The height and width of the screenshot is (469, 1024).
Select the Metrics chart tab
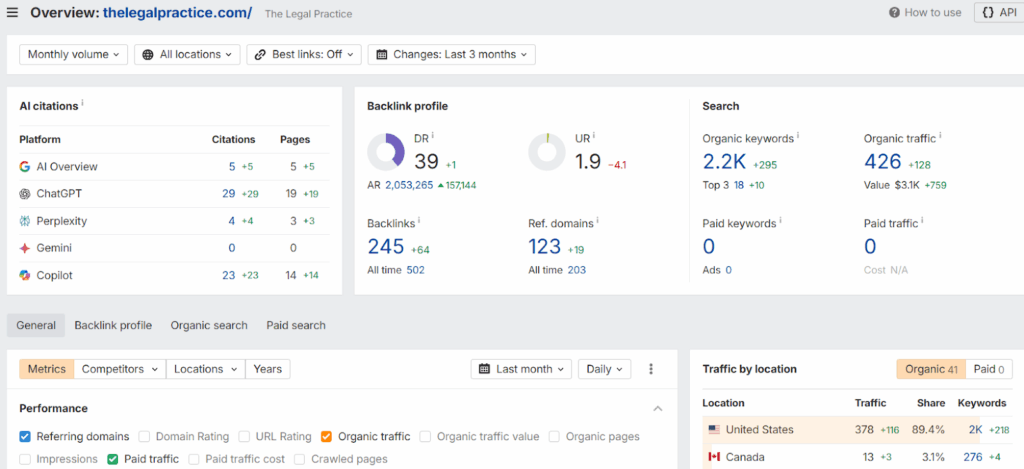[47, 369]
